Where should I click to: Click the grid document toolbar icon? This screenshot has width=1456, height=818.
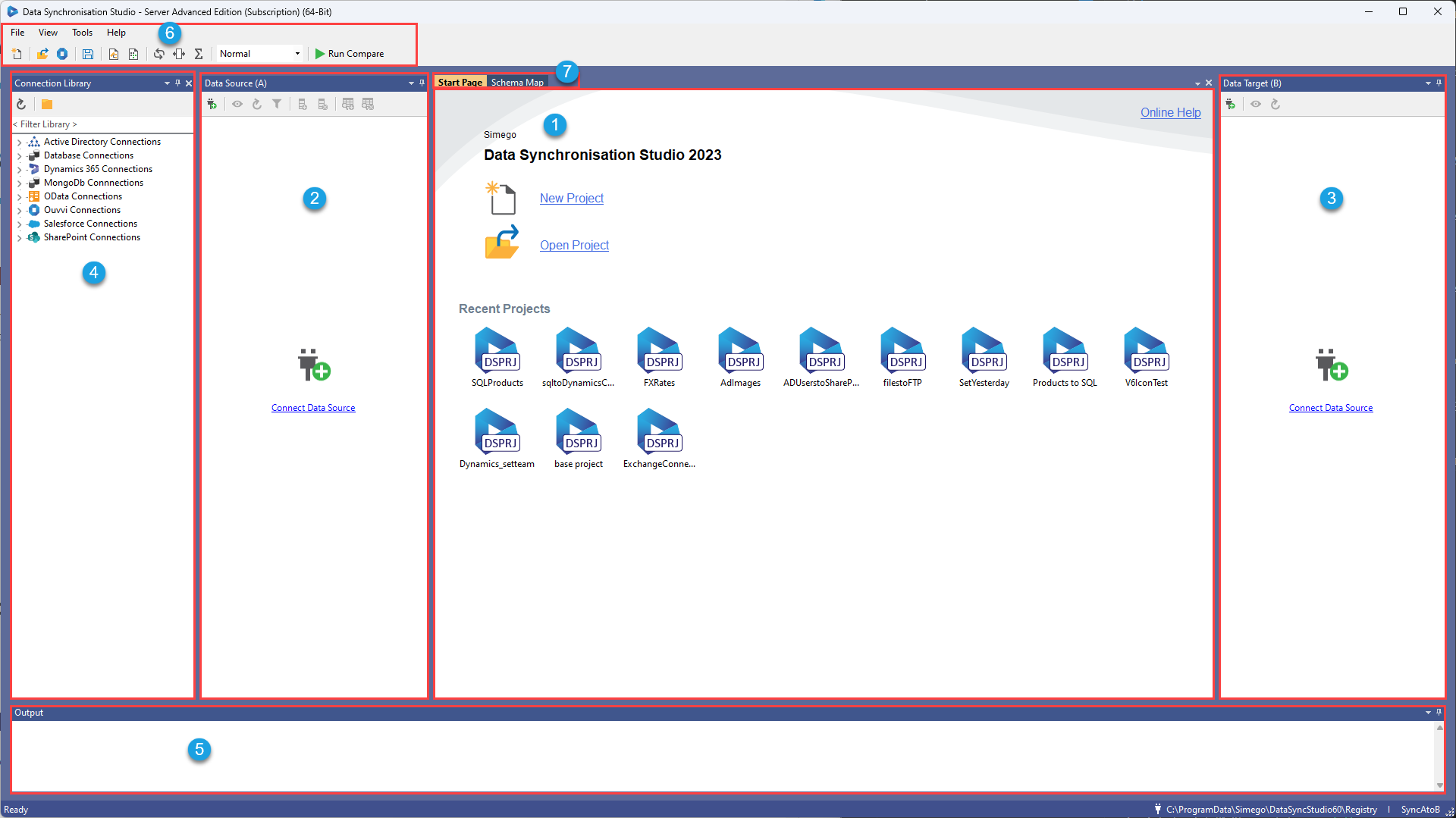point(133,54)
